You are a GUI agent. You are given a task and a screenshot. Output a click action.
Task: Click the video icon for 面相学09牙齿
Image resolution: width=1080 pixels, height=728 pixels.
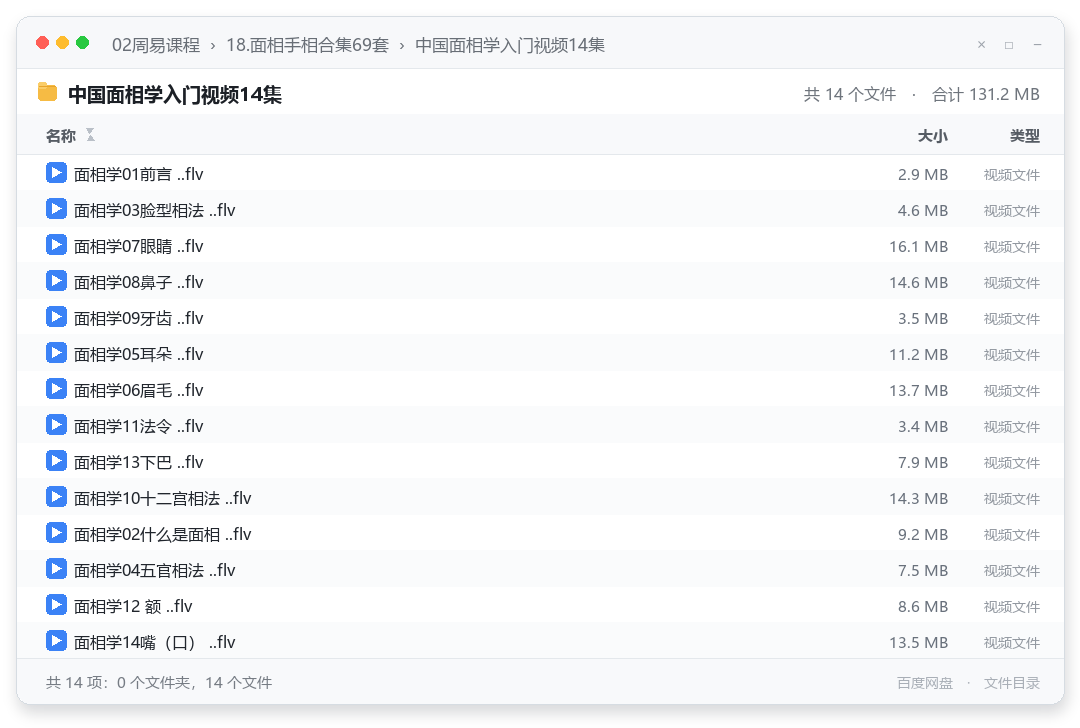pos(56,317)
